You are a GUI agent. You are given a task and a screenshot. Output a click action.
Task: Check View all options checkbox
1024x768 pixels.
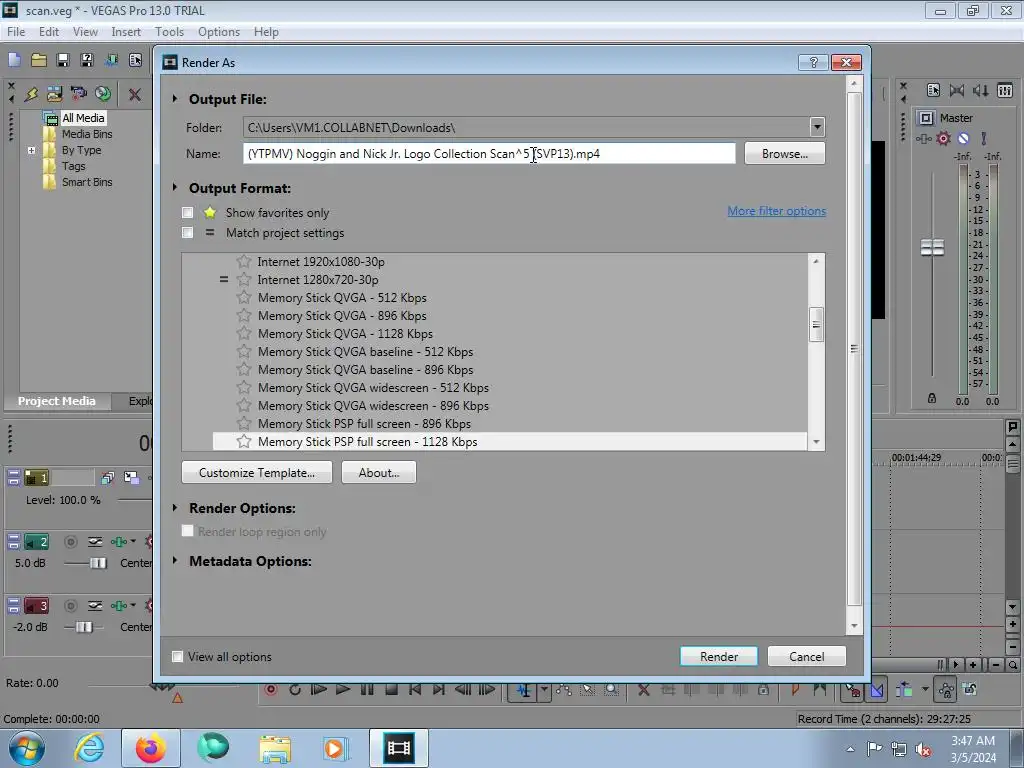coord(177,657)
